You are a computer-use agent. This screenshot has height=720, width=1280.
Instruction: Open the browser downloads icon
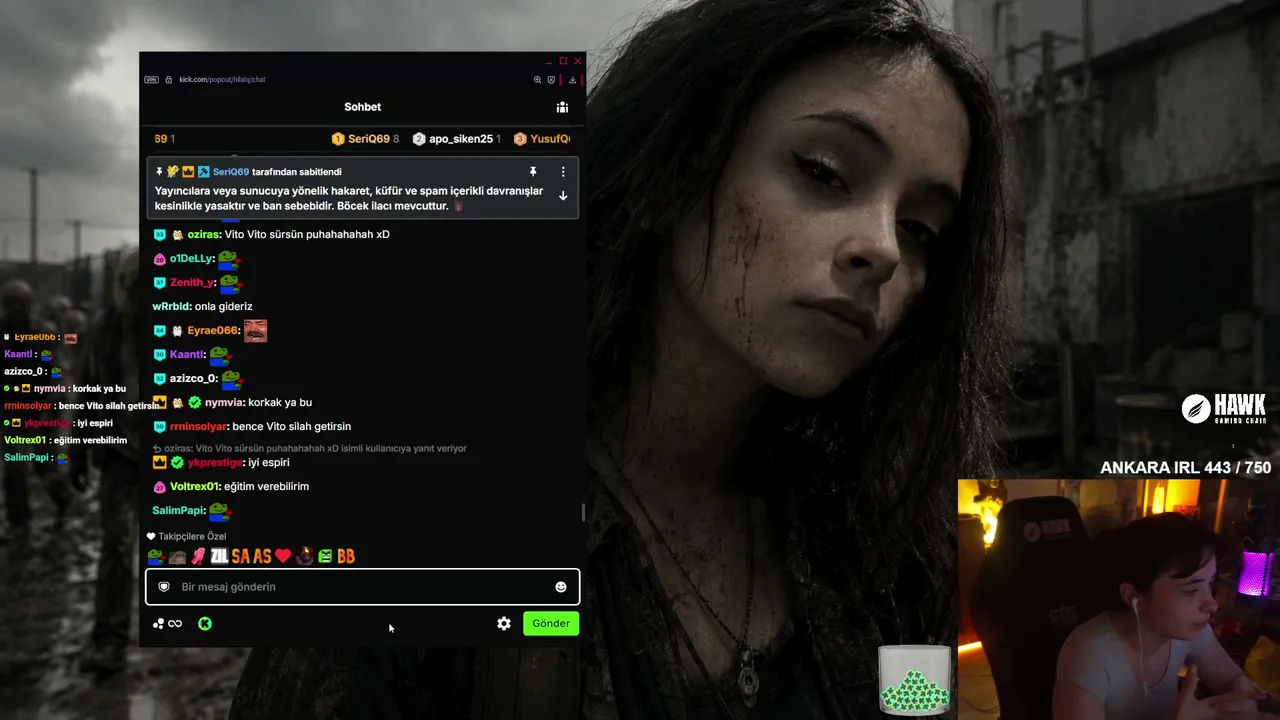point(572,80)
